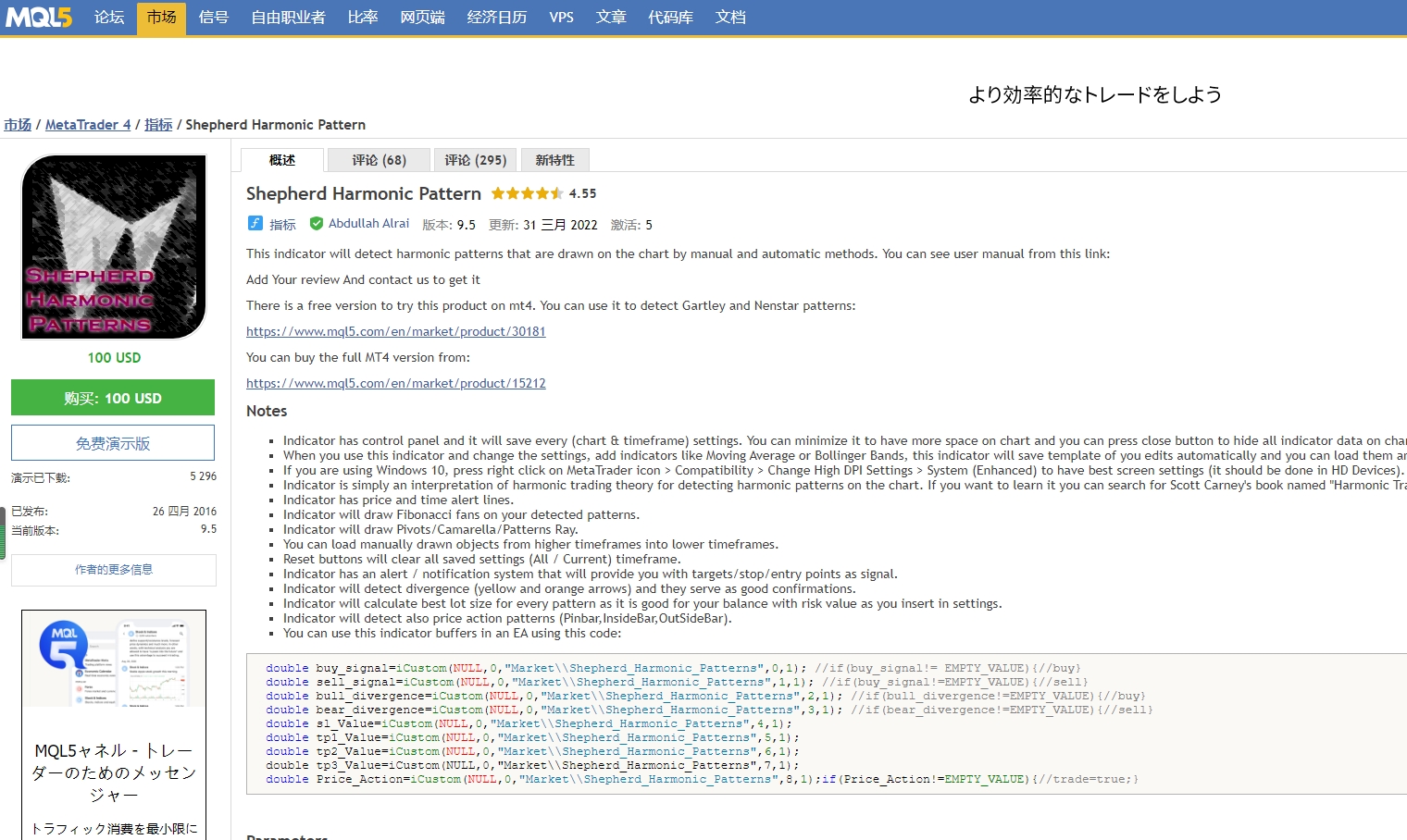Open product/15212 full MT4 link
This screenshot has height=840, width=1407.
[x=396, y=383]
